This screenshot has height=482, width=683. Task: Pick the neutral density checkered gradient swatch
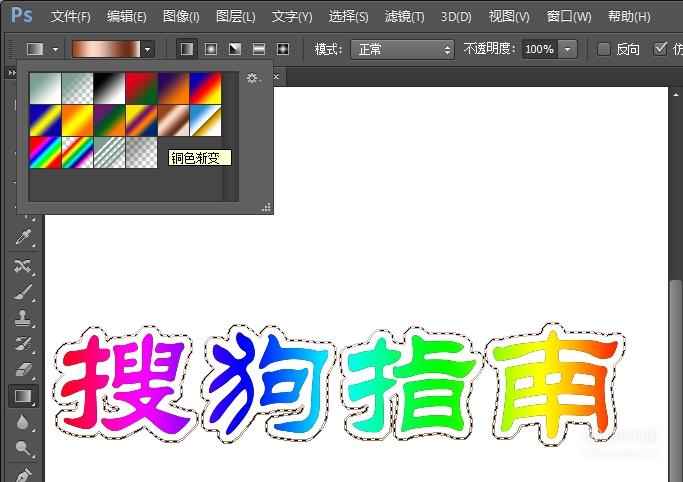pyautogui.click(x=142, y=152)
